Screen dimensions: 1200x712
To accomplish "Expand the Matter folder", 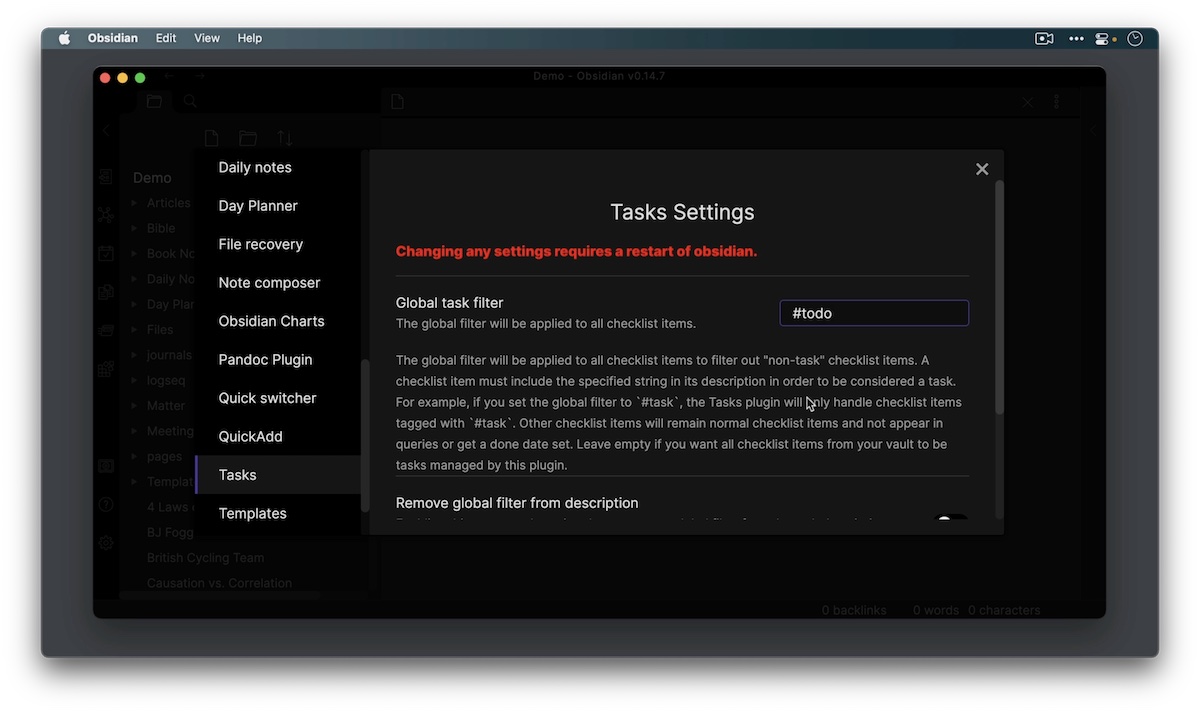I will click(134, 405).
